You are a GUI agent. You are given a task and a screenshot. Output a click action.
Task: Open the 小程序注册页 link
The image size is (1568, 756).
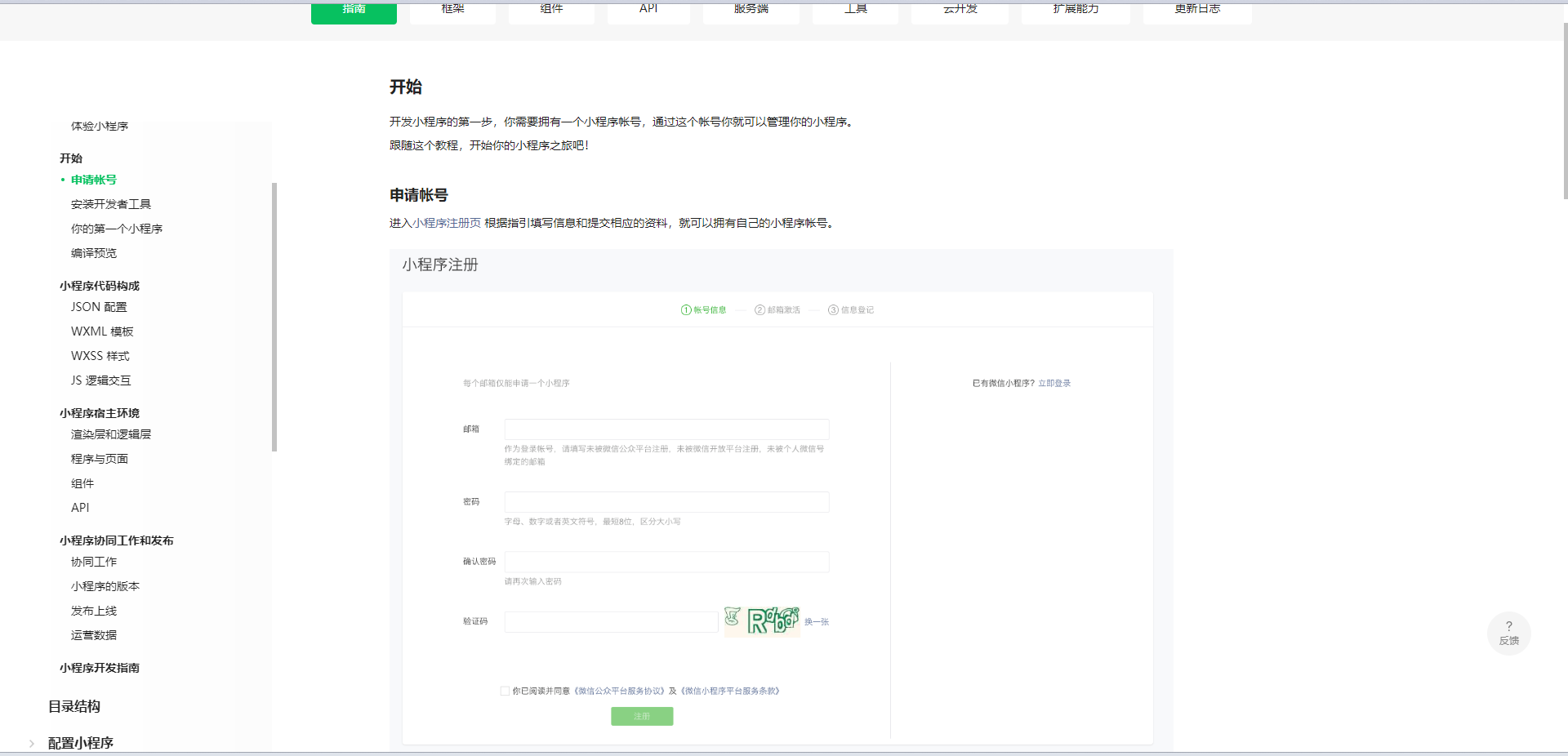[446, 222]
